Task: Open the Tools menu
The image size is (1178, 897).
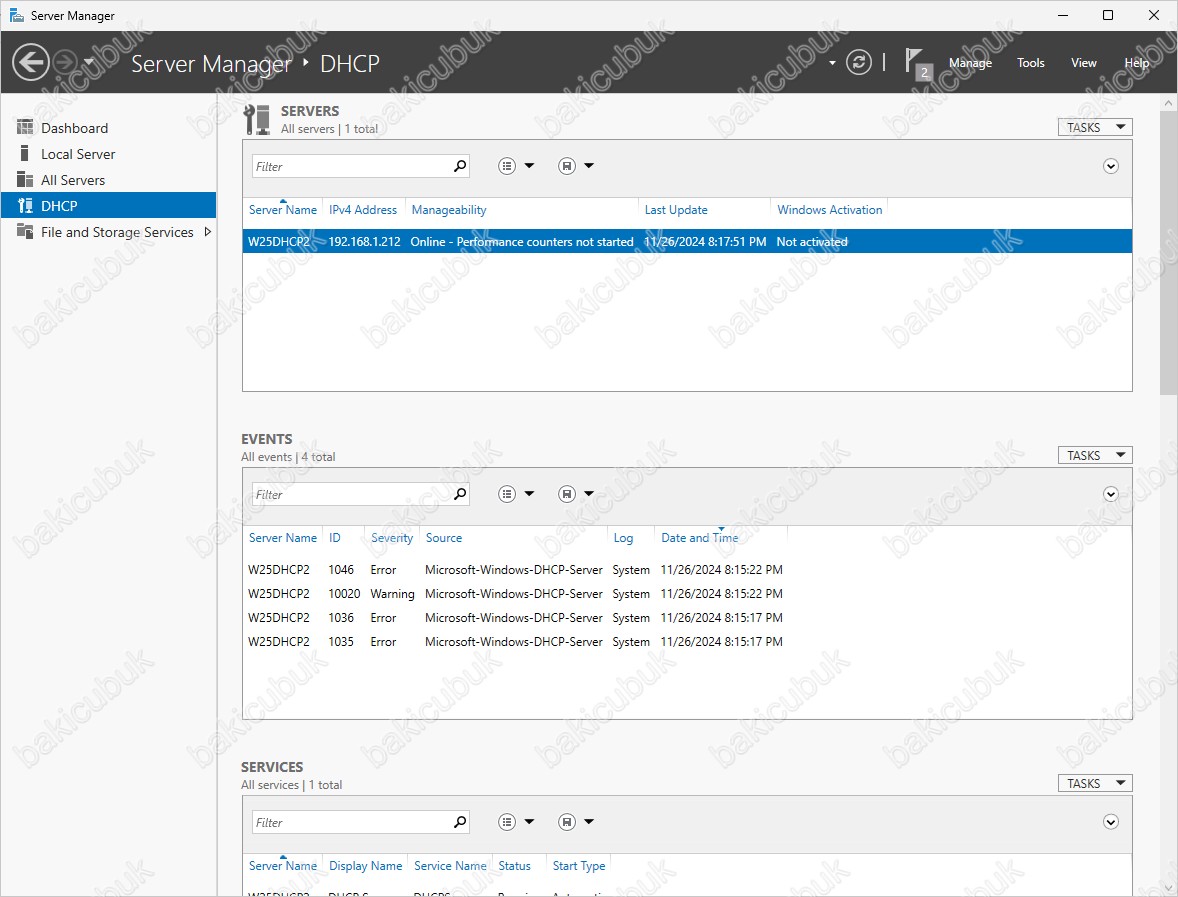Action: tap(1030, 63)
